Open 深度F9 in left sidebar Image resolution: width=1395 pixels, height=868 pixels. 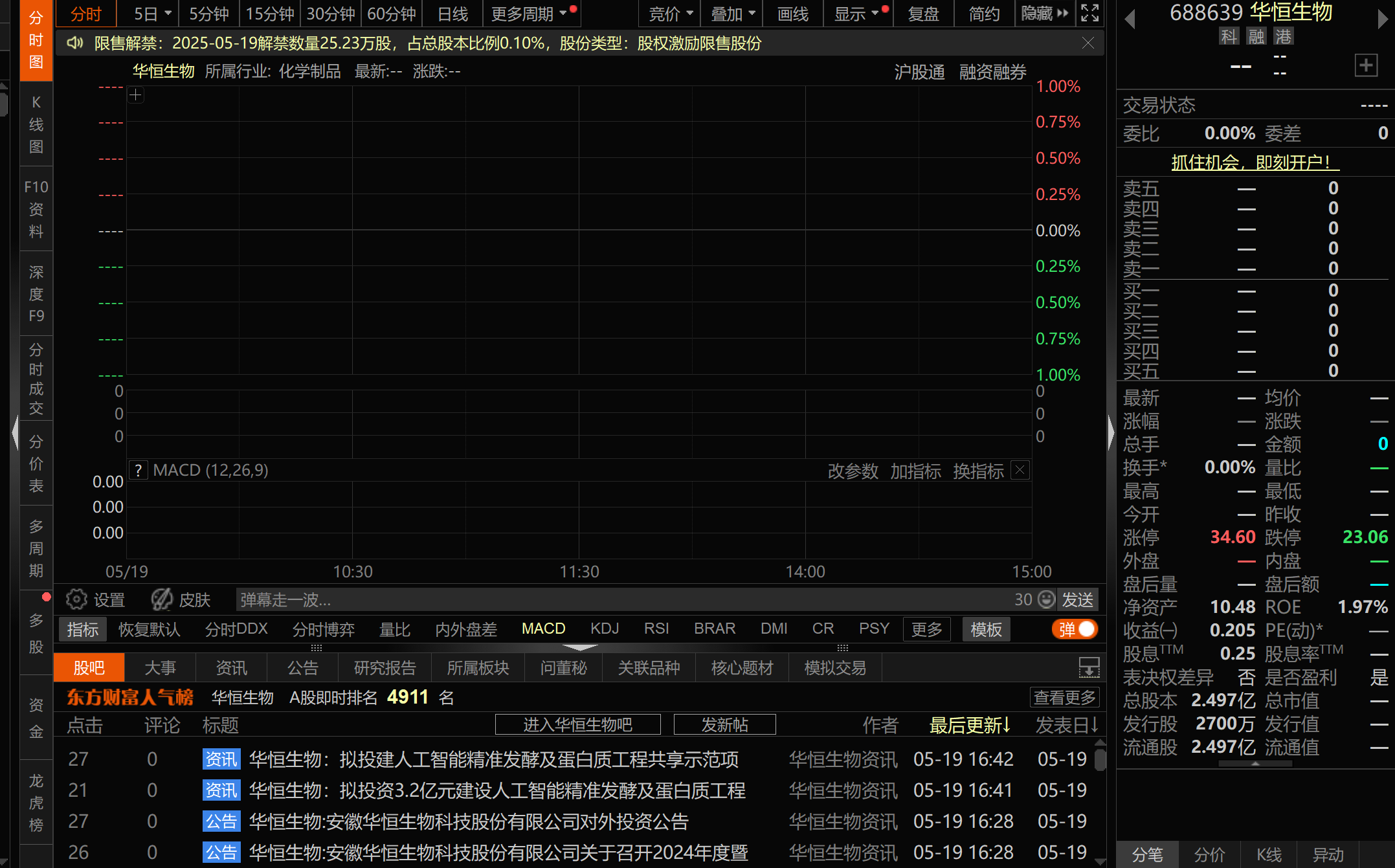pos(36,294)
